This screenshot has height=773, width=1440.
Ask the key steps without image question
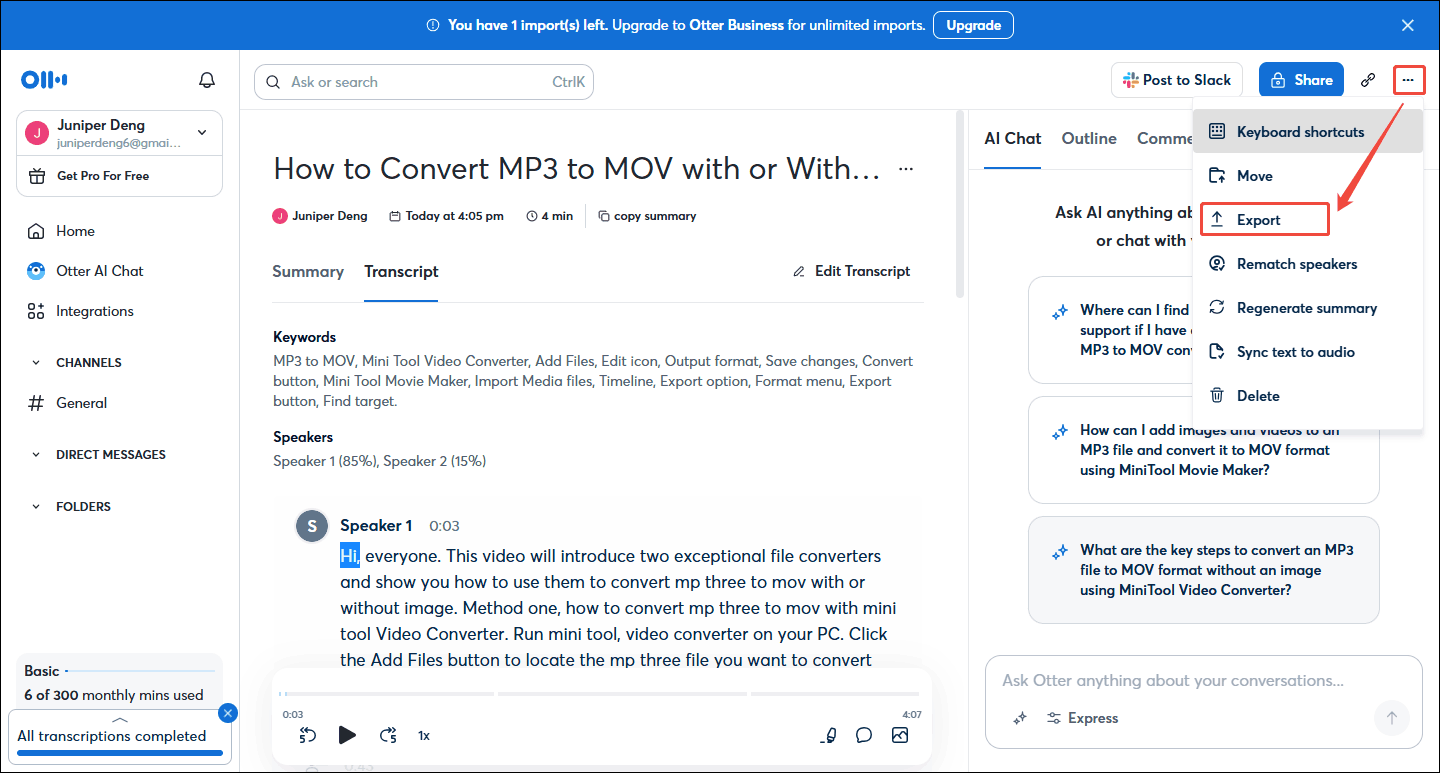point(1204,570)
